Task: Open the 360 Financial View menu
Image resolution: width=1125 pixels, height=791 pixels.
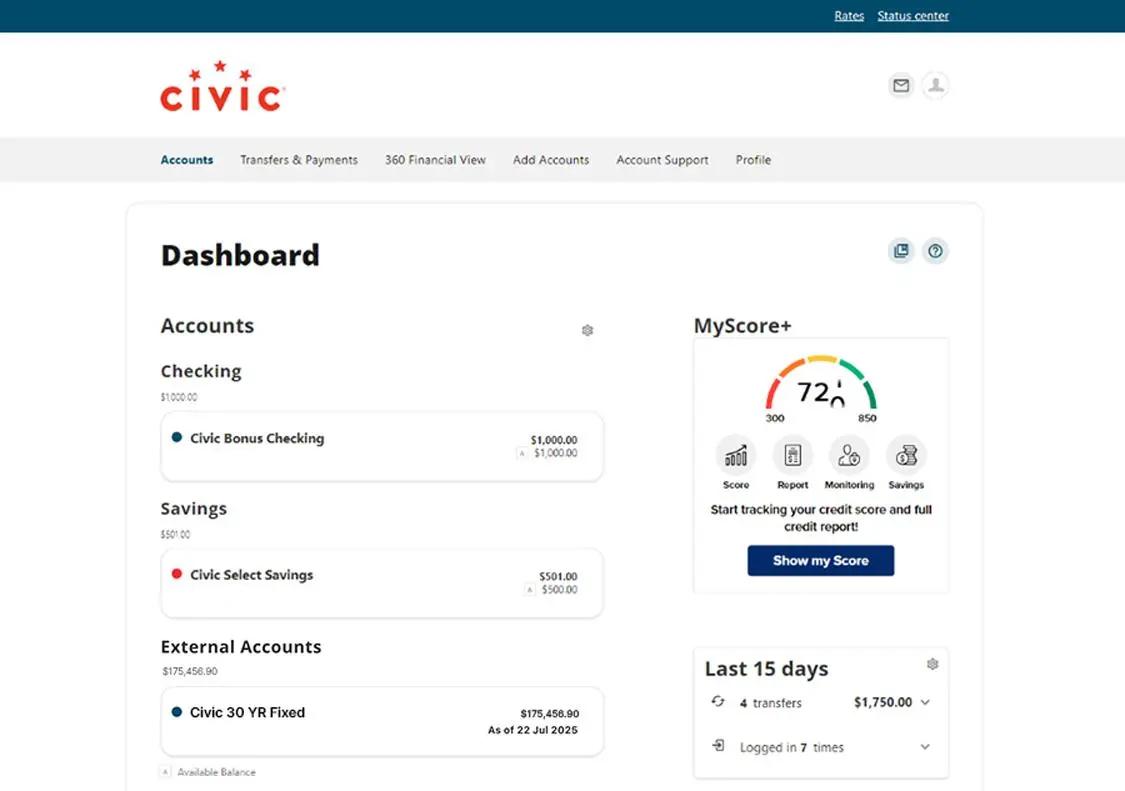Action: tap(435, 159)
